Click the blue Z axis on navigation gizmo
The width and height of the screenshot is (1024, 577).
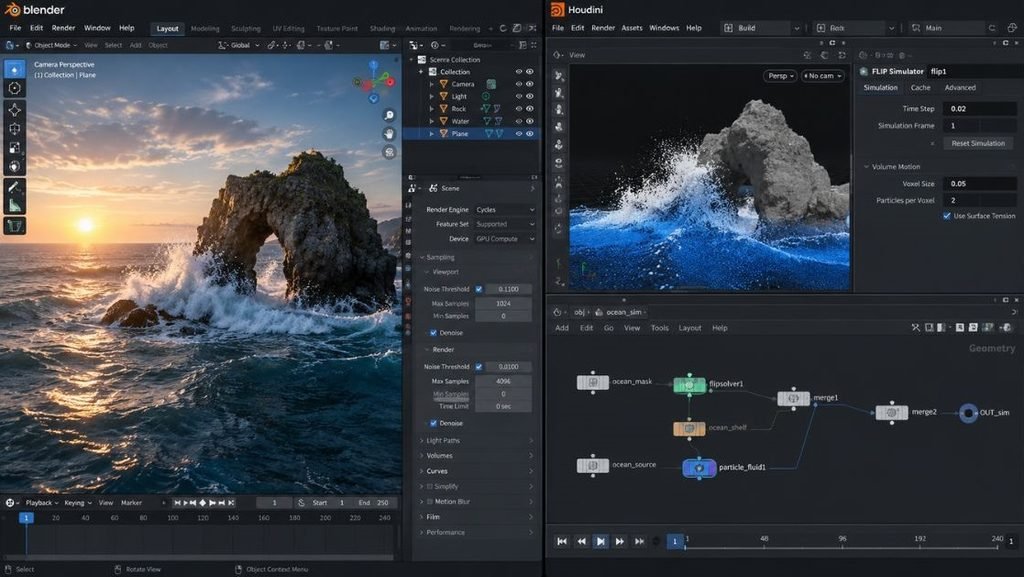click(374, 65)
